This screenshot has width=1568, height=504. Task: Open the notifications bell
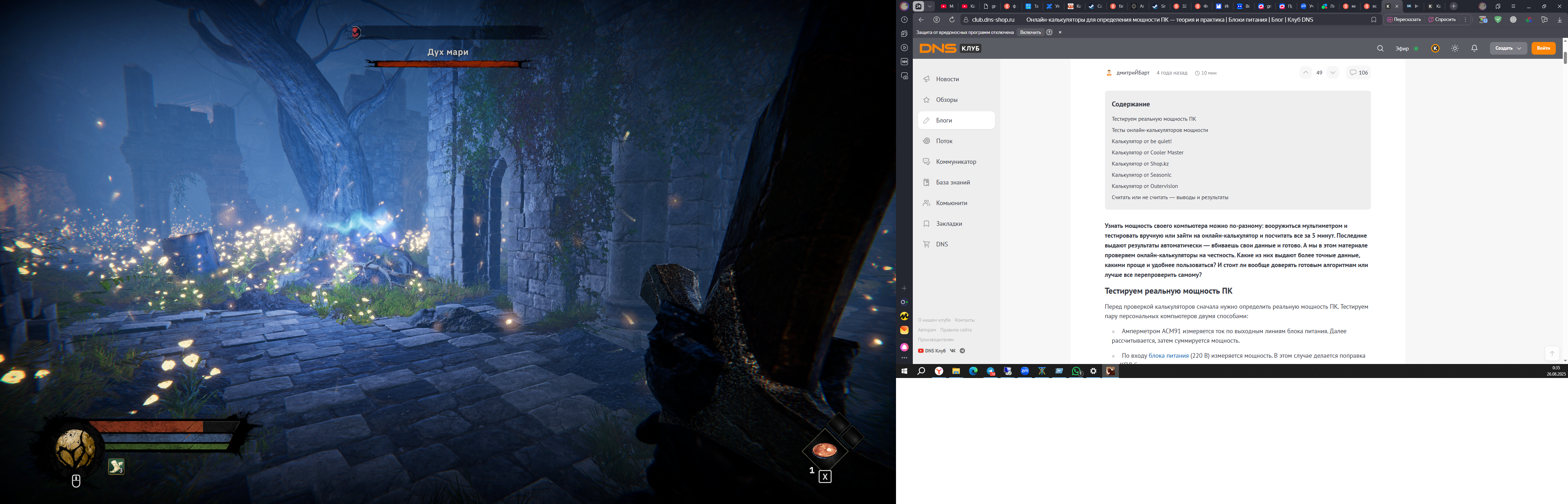tap(1474, 49)
